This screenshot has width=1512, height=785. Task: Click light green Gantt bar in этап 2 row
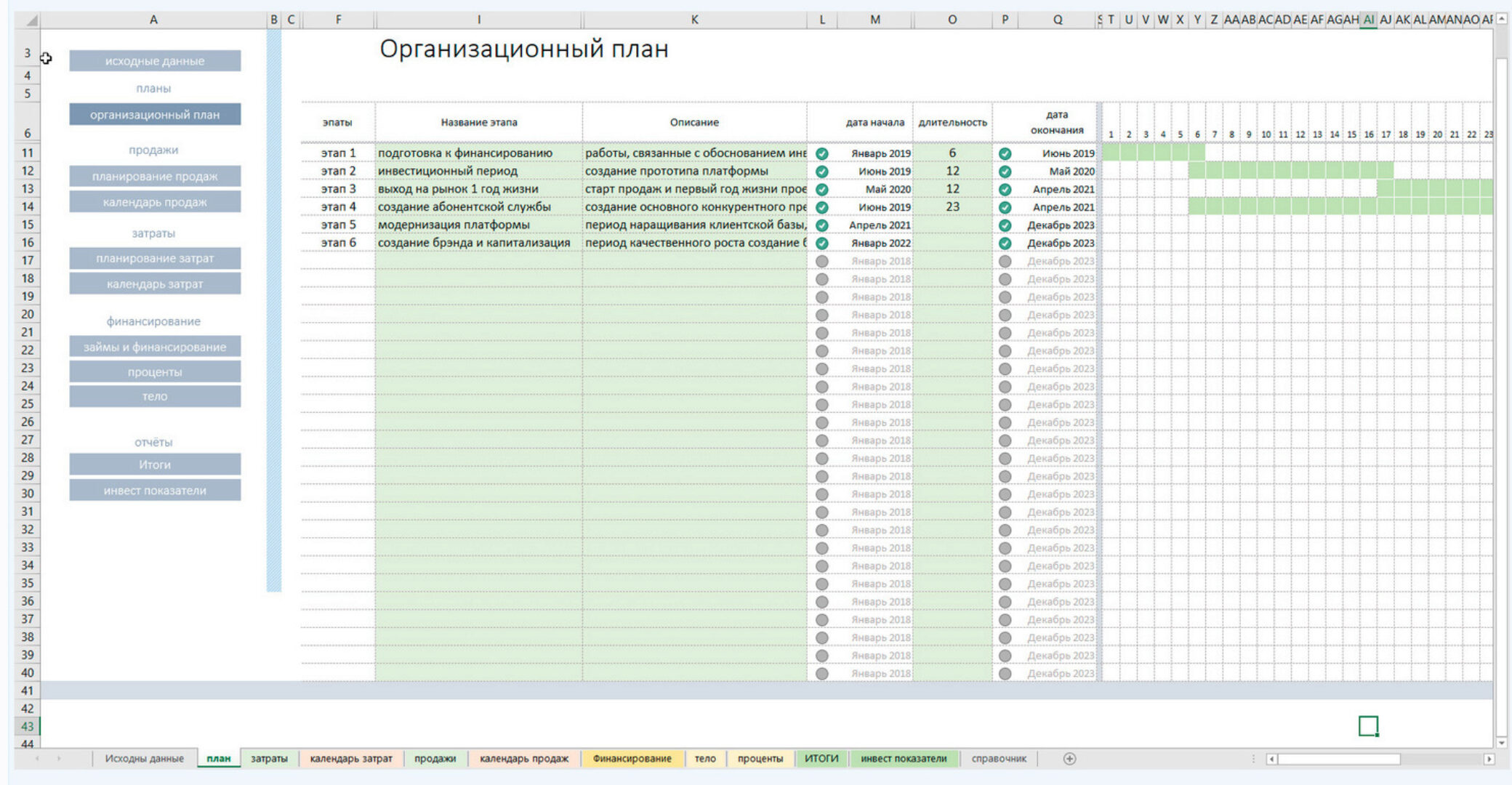(1291, 172)
